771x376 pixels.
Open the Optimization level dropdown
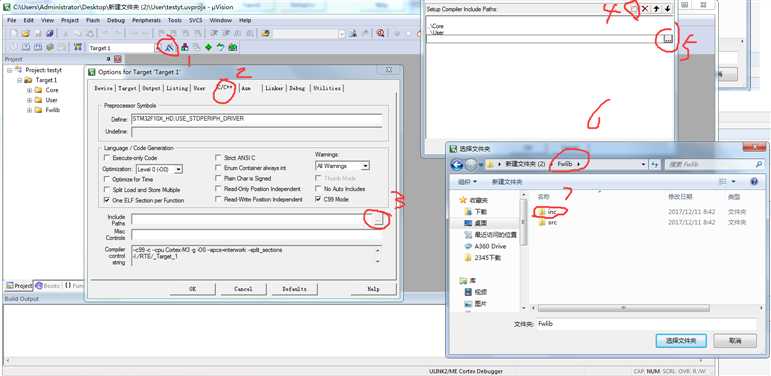[x=178, y=169]
